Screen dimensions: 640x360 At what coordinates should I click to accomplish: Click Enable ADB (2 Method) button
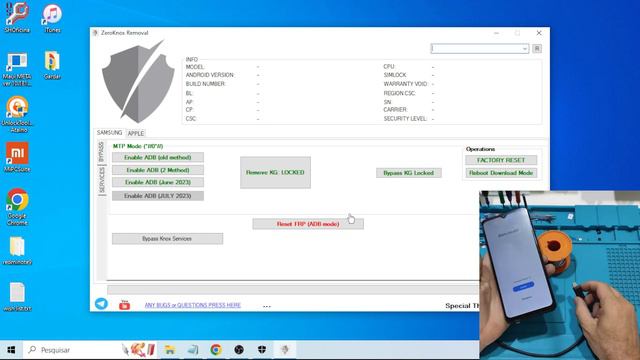point(158,170)
